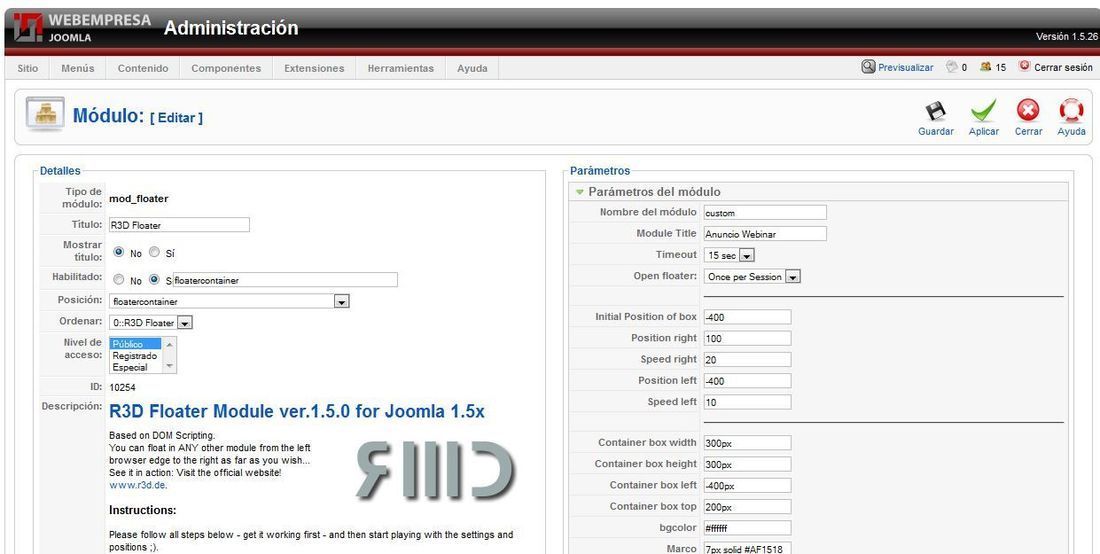
Task: Open the Extensiones menu
Action: pyautogui.click(x=314, y=68)
